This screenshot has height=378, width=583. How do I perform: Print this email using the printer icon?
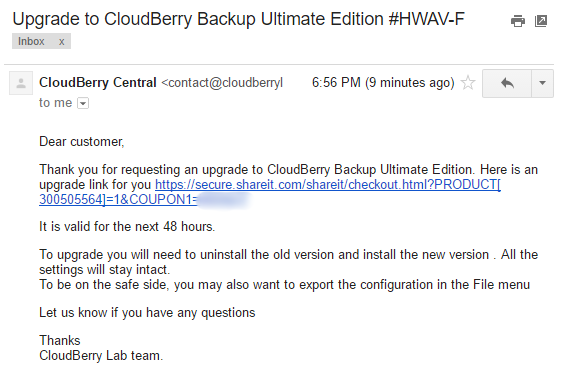518,21
